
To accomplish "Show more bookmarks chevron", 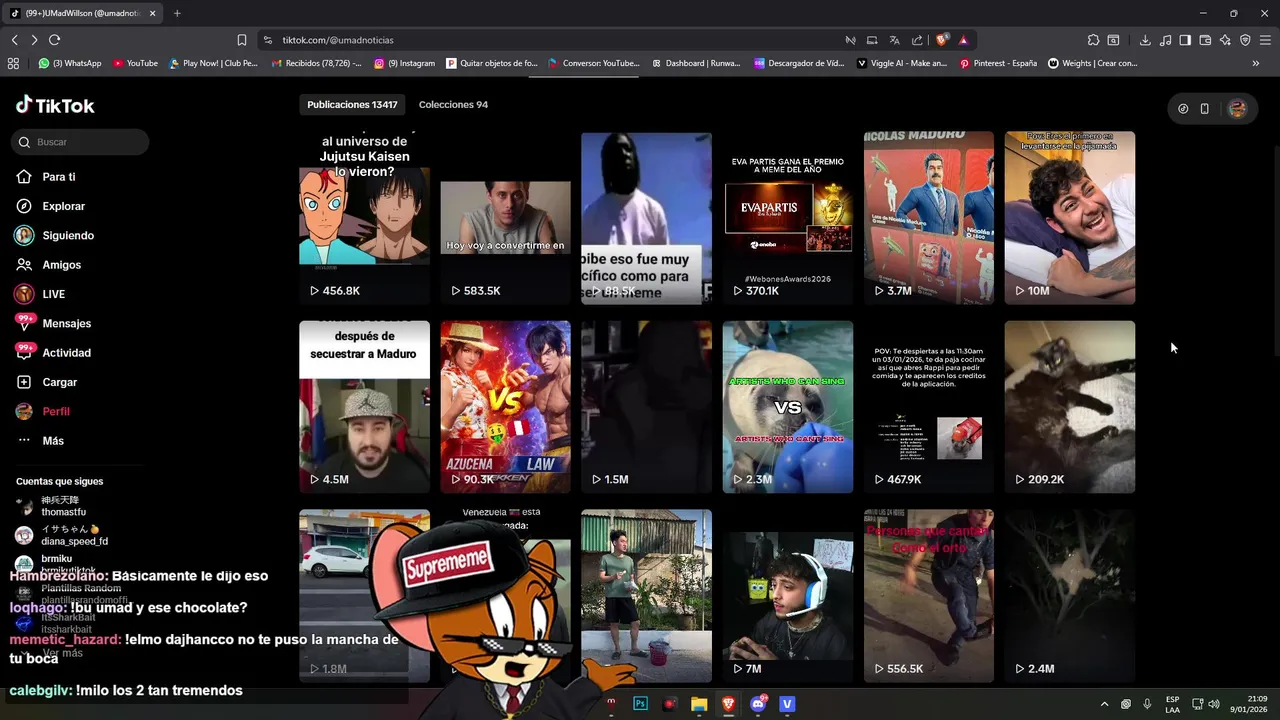I will 1256,63.
